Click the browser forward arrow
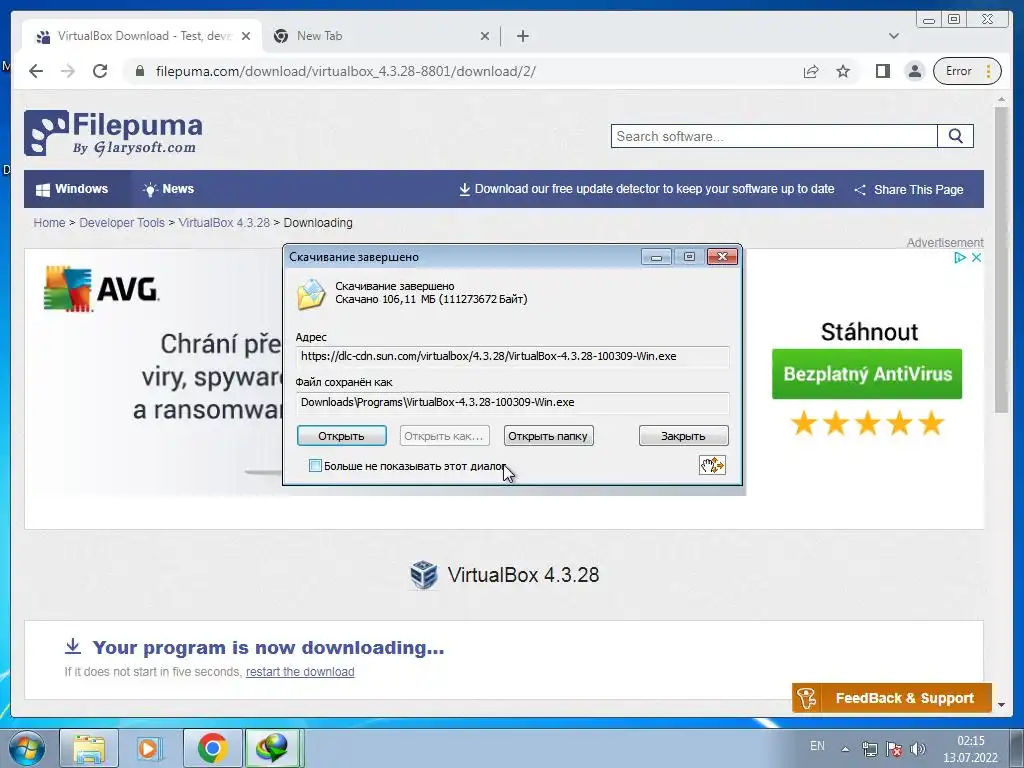Screen dimensions: 1024x768 [68, 71]
